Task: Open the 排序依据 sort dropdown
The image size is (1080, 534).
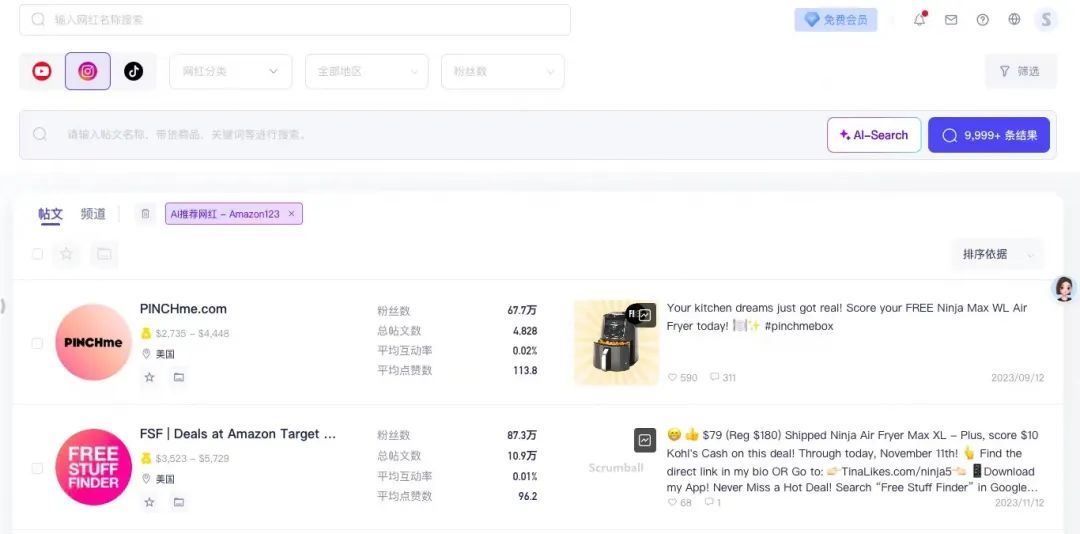Action: 997,254
